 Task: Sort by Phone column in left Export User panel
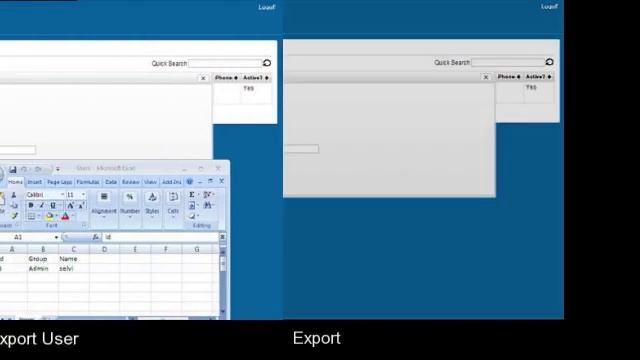[227, 78]
